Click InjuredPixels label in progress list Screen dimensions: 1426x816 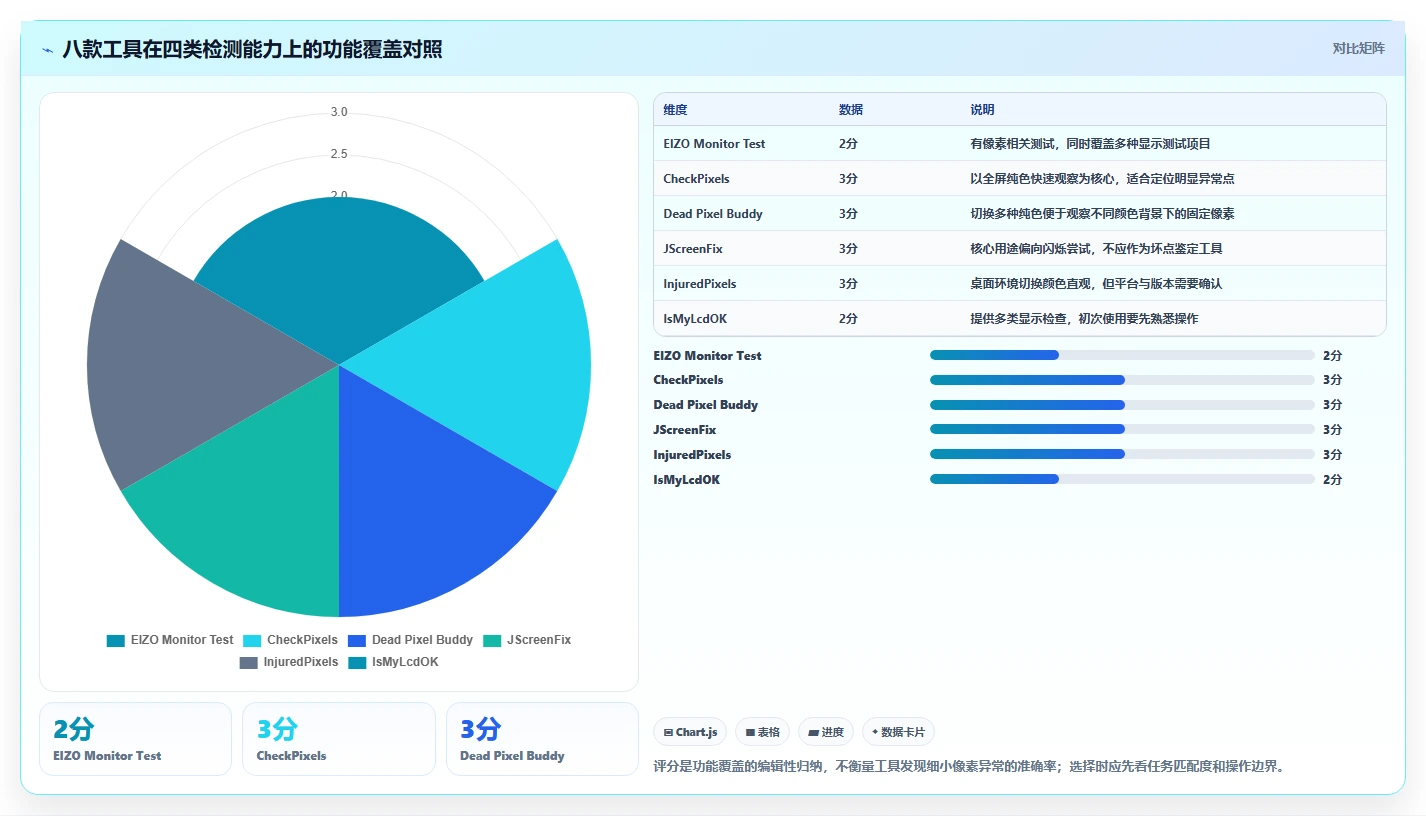pos(692,454)
